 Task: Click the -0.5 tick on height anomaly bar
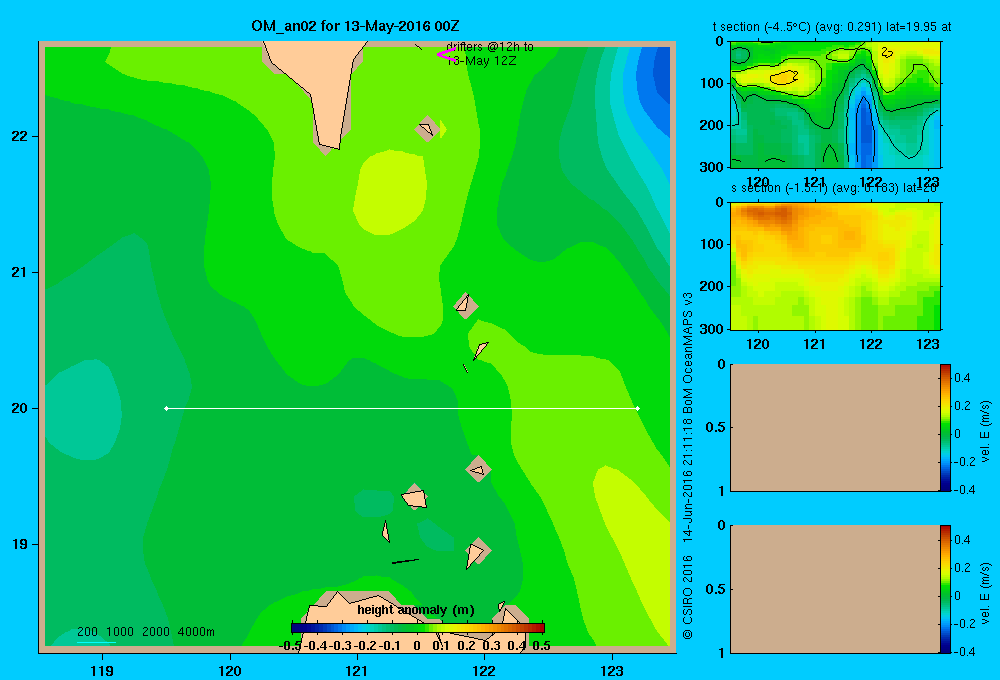290,646
